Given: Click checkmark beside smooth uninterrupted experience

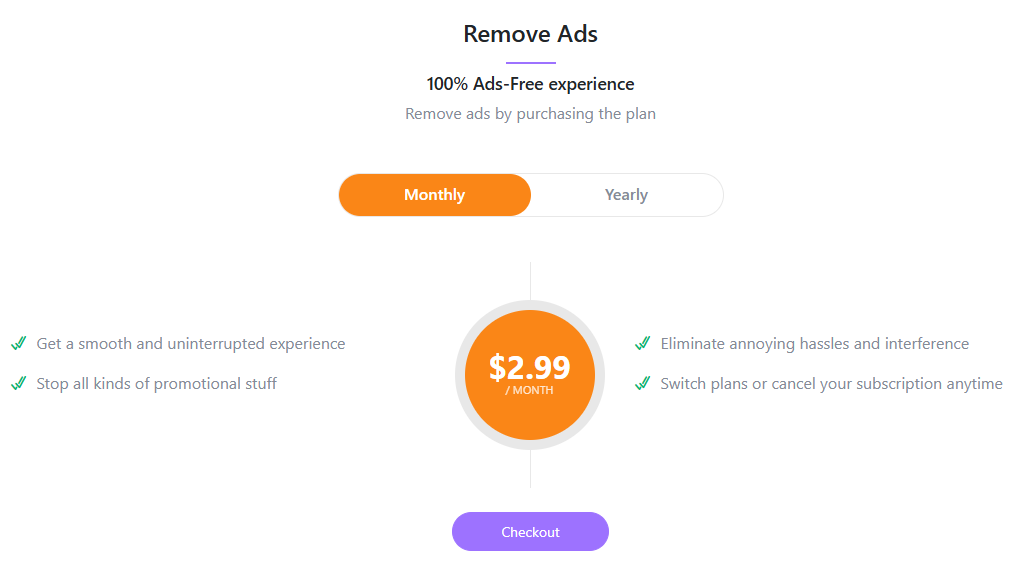Looking at the screenshot, I should pos(18,343).
